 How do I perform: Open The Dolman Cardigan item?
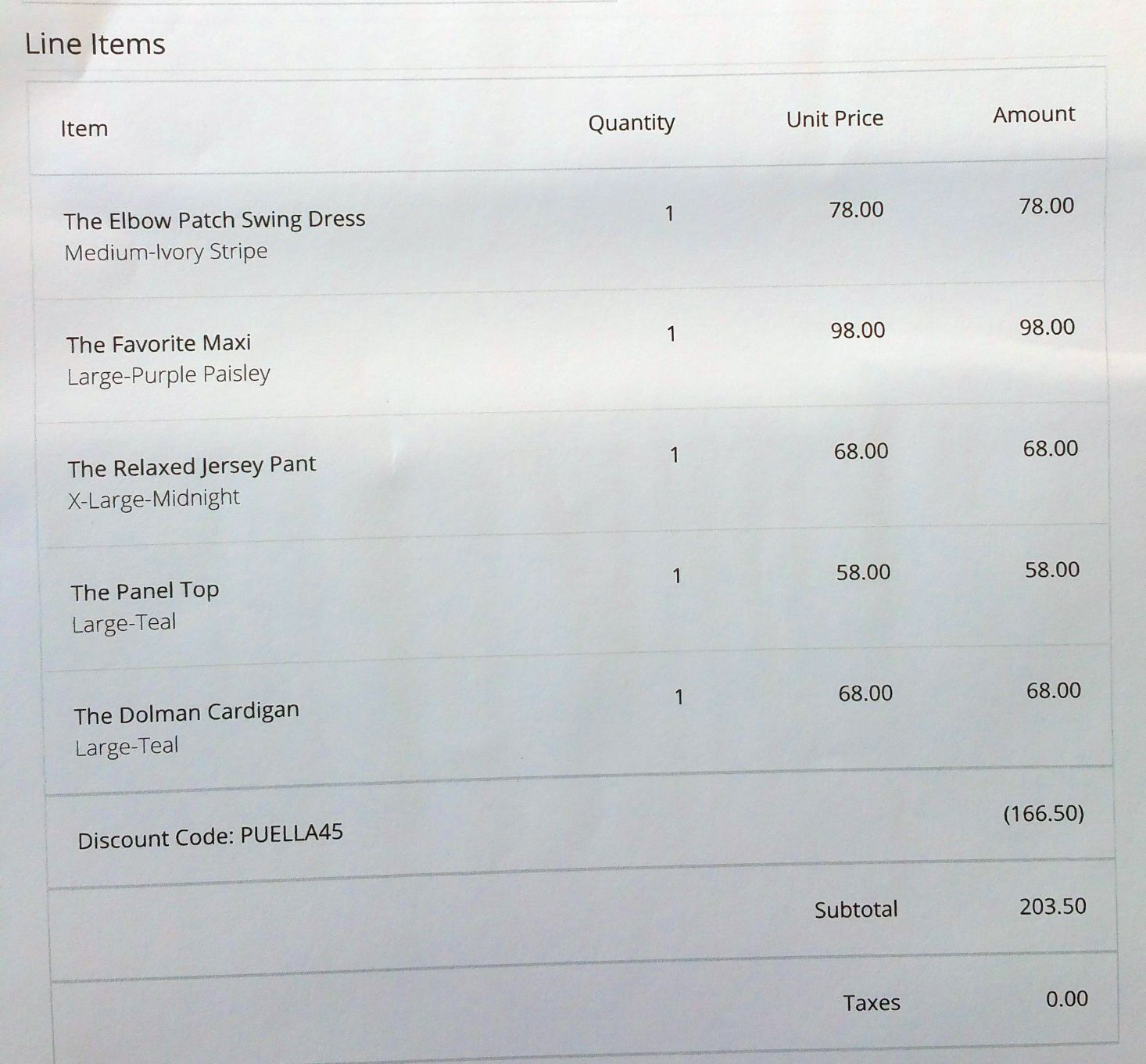[187, 713]
